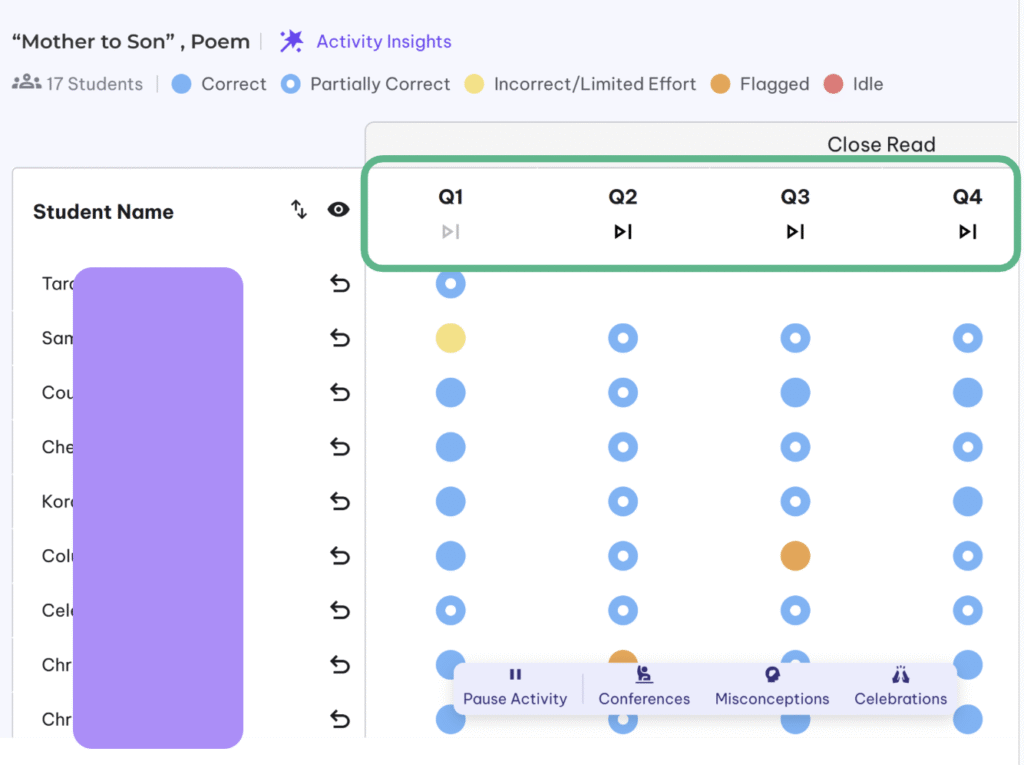Click the undo arrow in Tar's row
The image size is (1024, 765).
pos(340,284)
